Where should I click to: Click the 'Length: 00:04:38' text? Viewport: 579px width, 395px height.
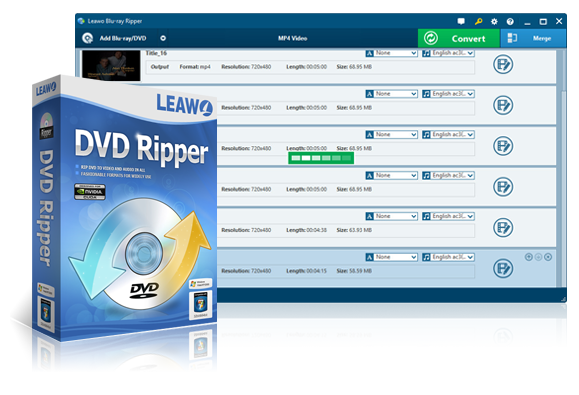click(306, 230)
